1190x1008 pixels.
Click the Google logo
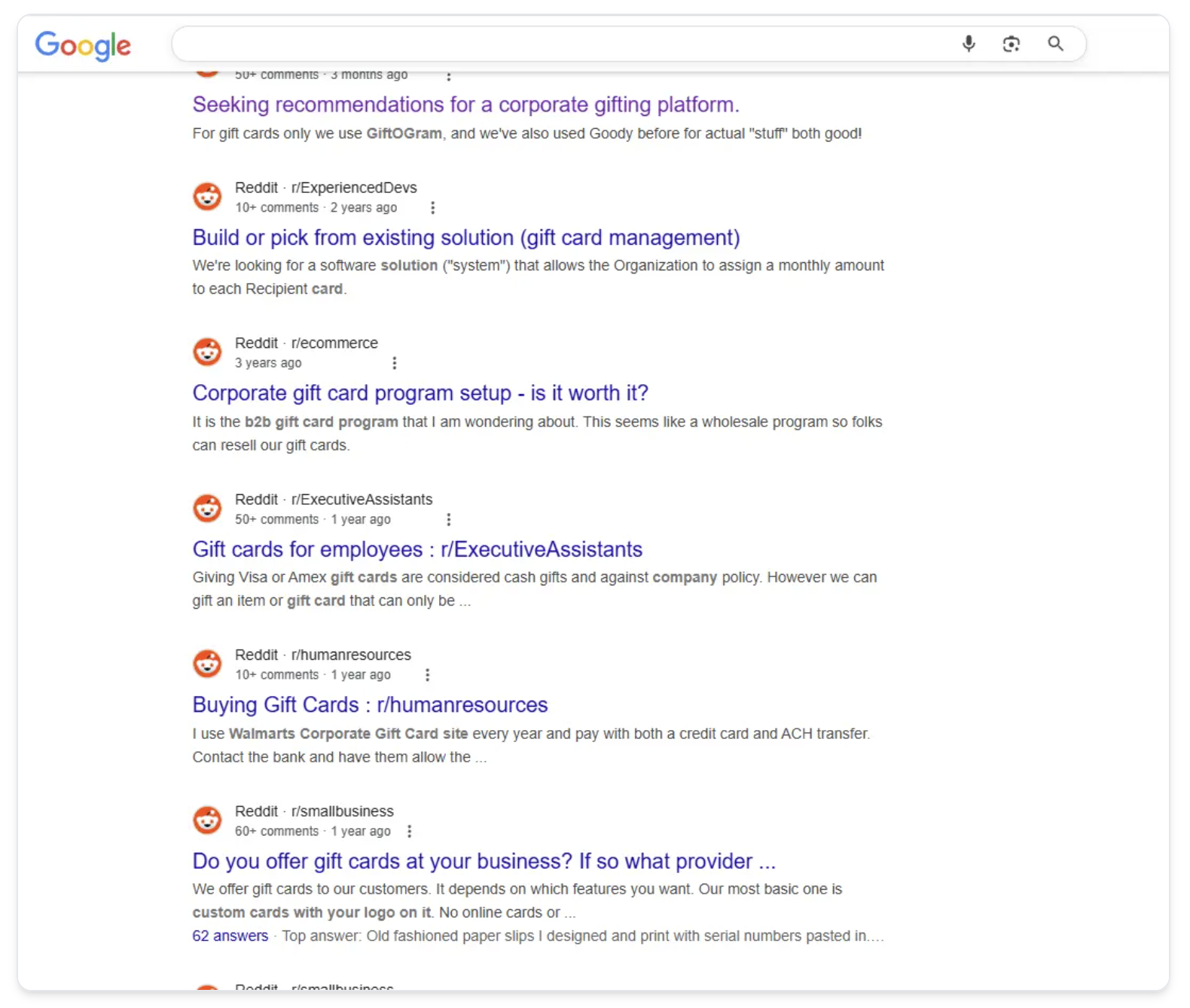[x=82, y=45]
